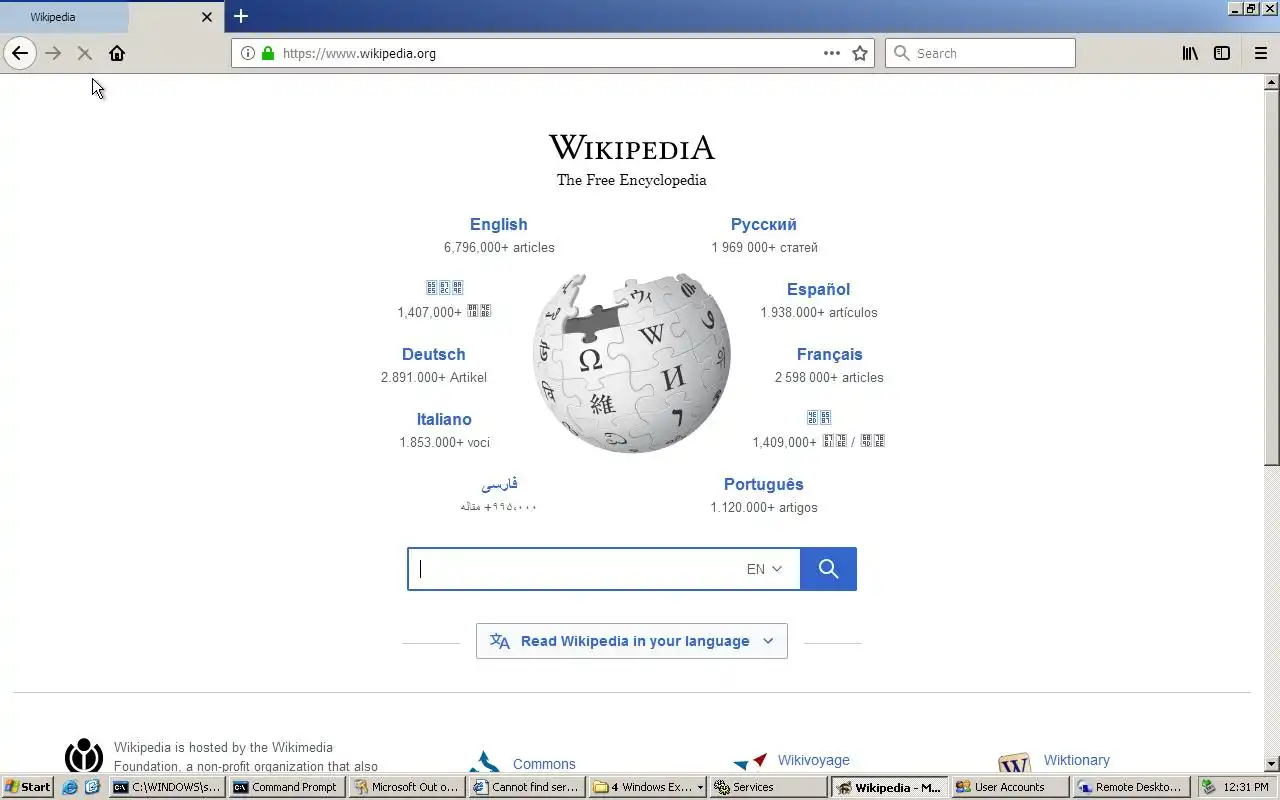Click the green padlock security icon
Screen dimensions: 1280x800
pos(268,53)
